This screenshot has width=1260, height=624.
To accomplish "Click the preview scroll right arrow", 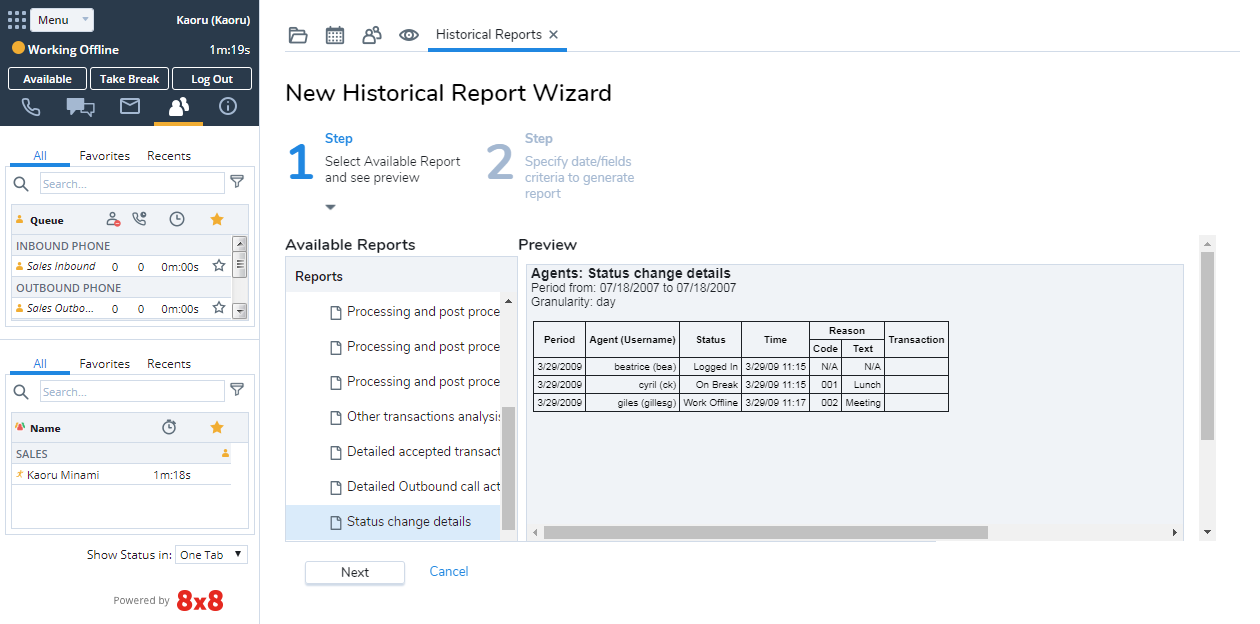I will pos(1175,533).
